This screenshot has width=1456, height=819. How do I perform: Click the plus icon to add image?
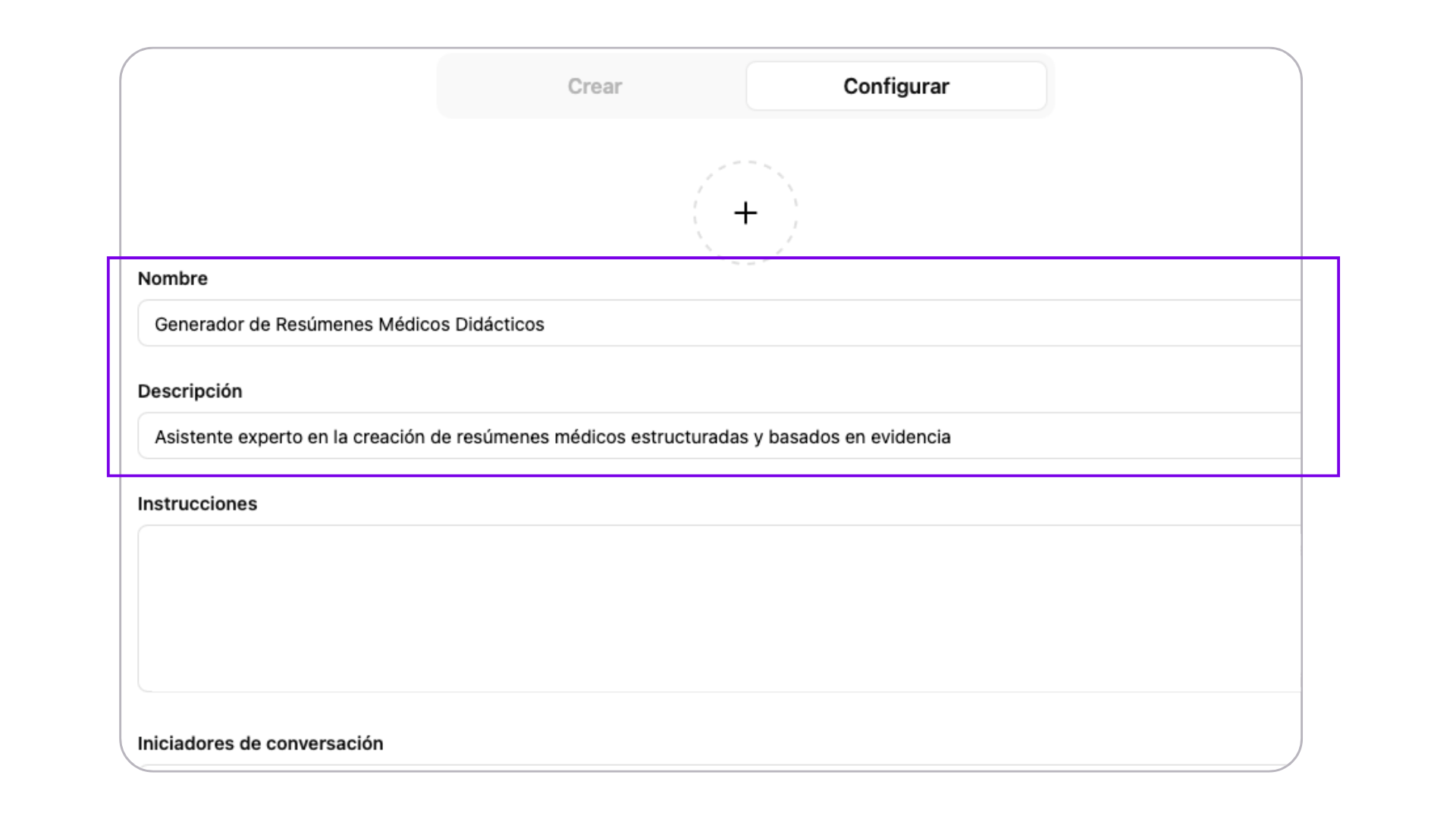[745, 213]
